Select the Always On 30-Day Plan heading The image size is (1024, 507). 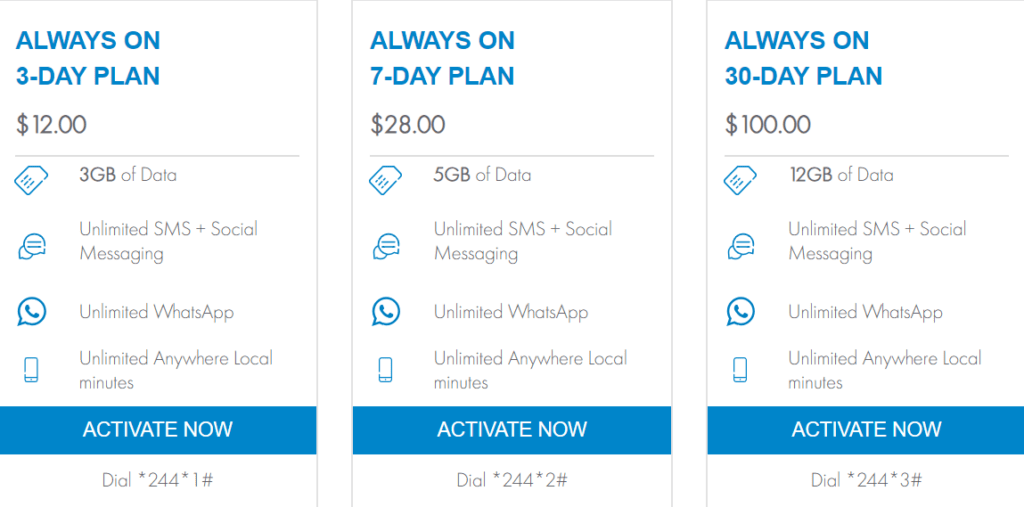803,58
